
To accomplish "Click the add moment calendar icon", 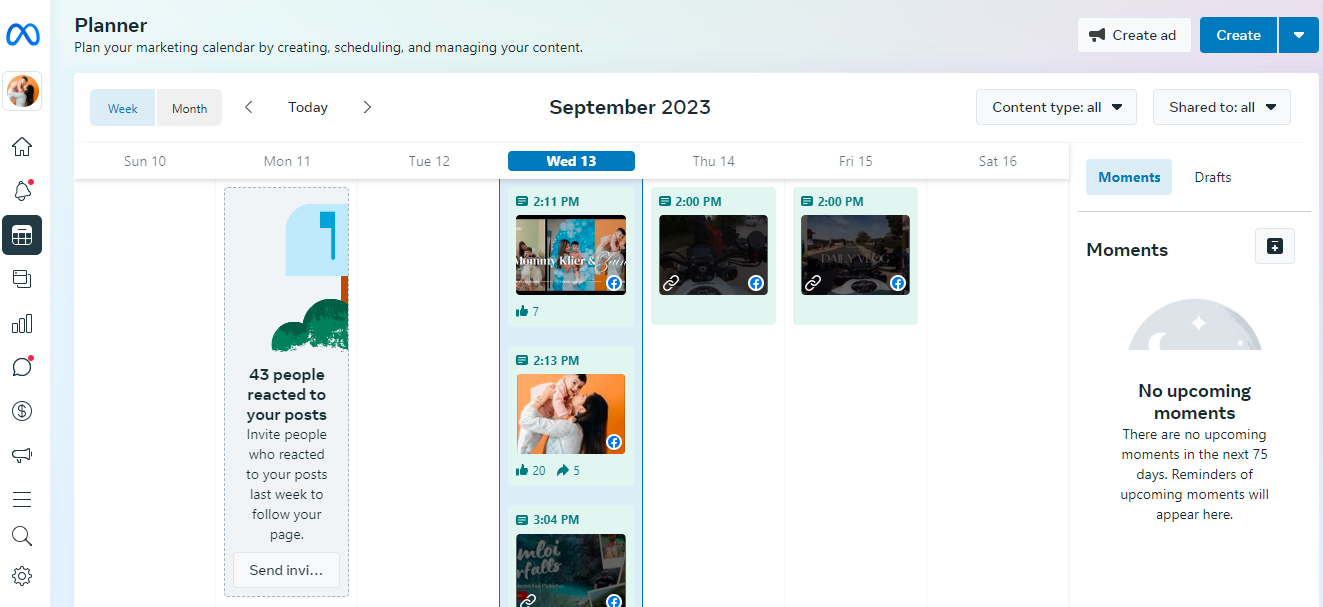I will point(1274,246).
